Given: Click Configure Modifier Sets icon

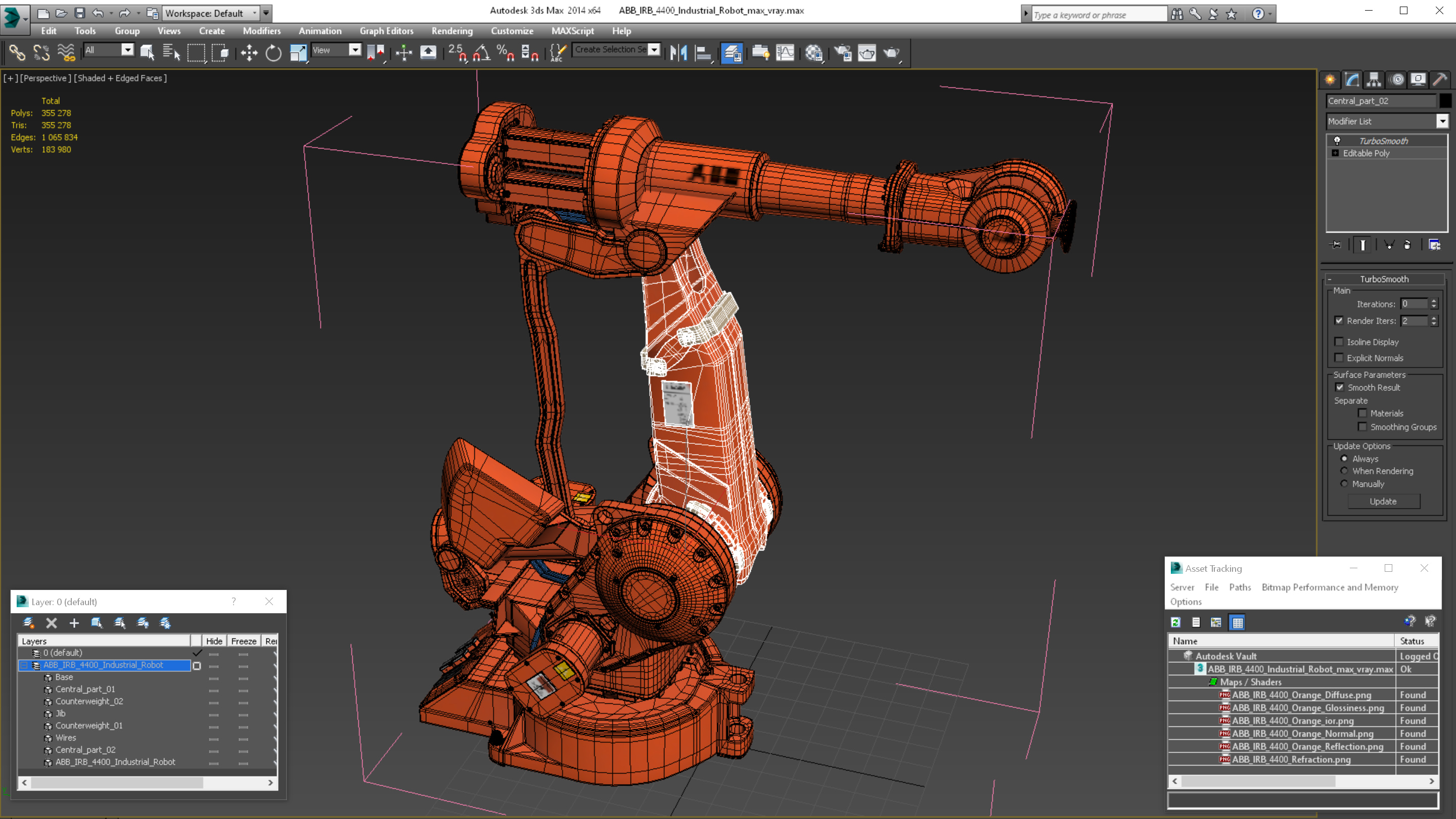Looking at the screenshot, I should point(1435,245).
